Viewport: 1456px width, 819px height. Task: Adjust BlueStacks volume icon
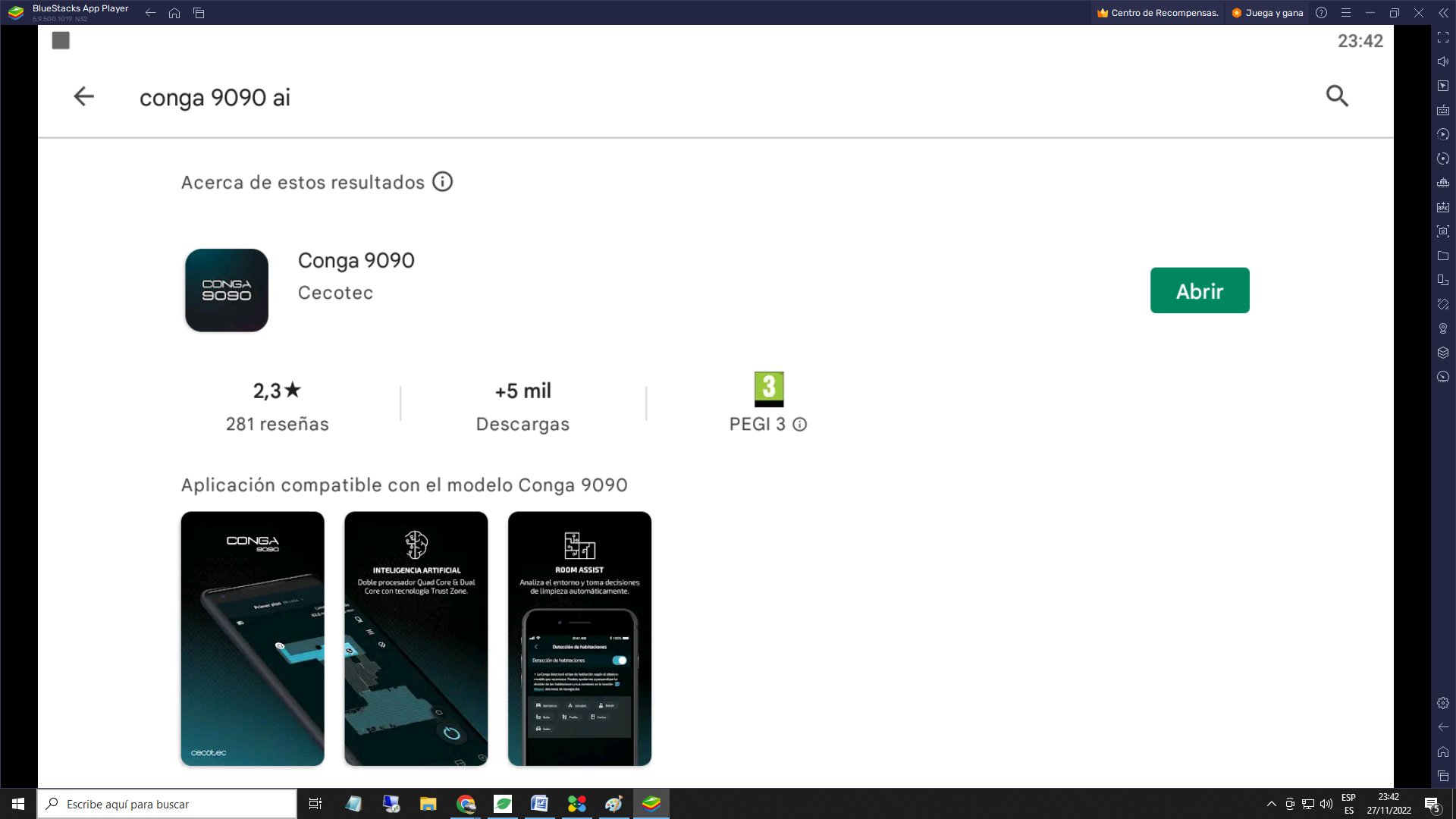1443,61
